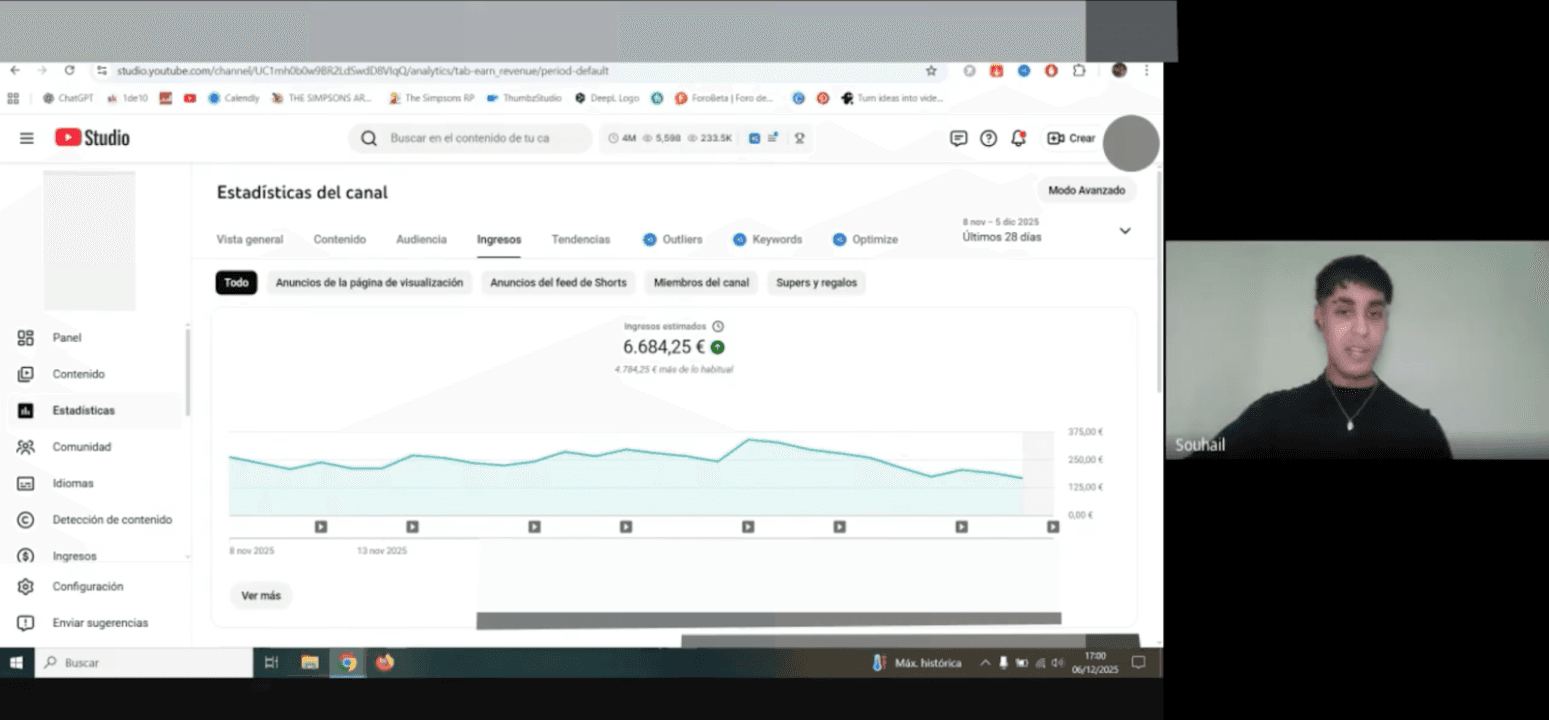This screenshot has width=1549, height=720.
Task: Open the comments feedback icon in header
Action: (x=958, y=139)
